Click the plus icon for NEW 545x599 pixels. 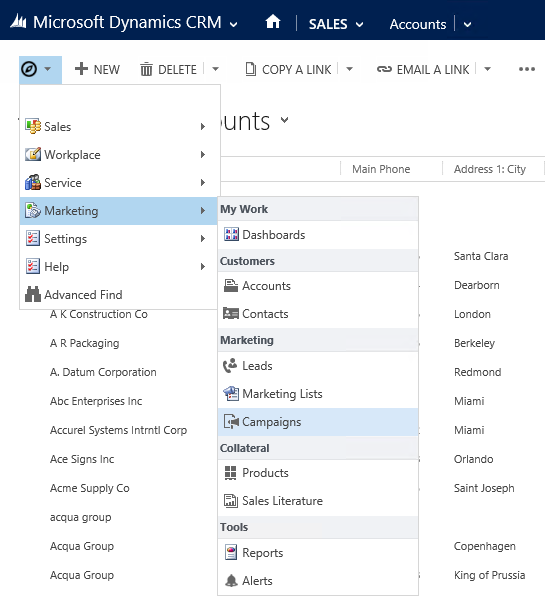click(81, 69)
